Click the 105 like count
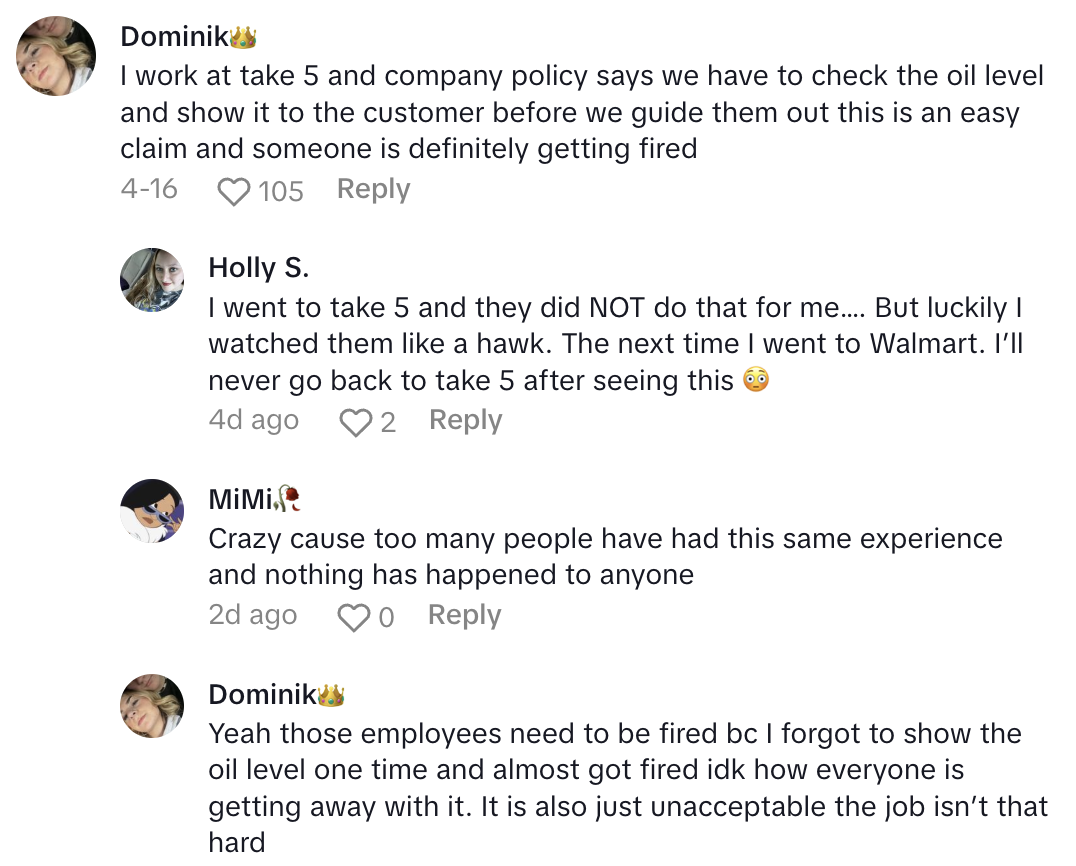 [281, 191]
